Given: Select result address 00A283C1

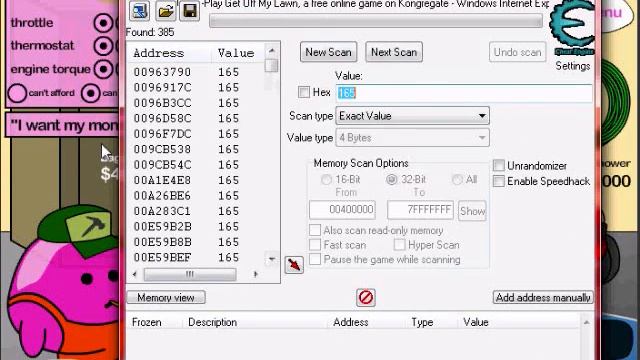Looking at the screenshot, I should (162, 211).
